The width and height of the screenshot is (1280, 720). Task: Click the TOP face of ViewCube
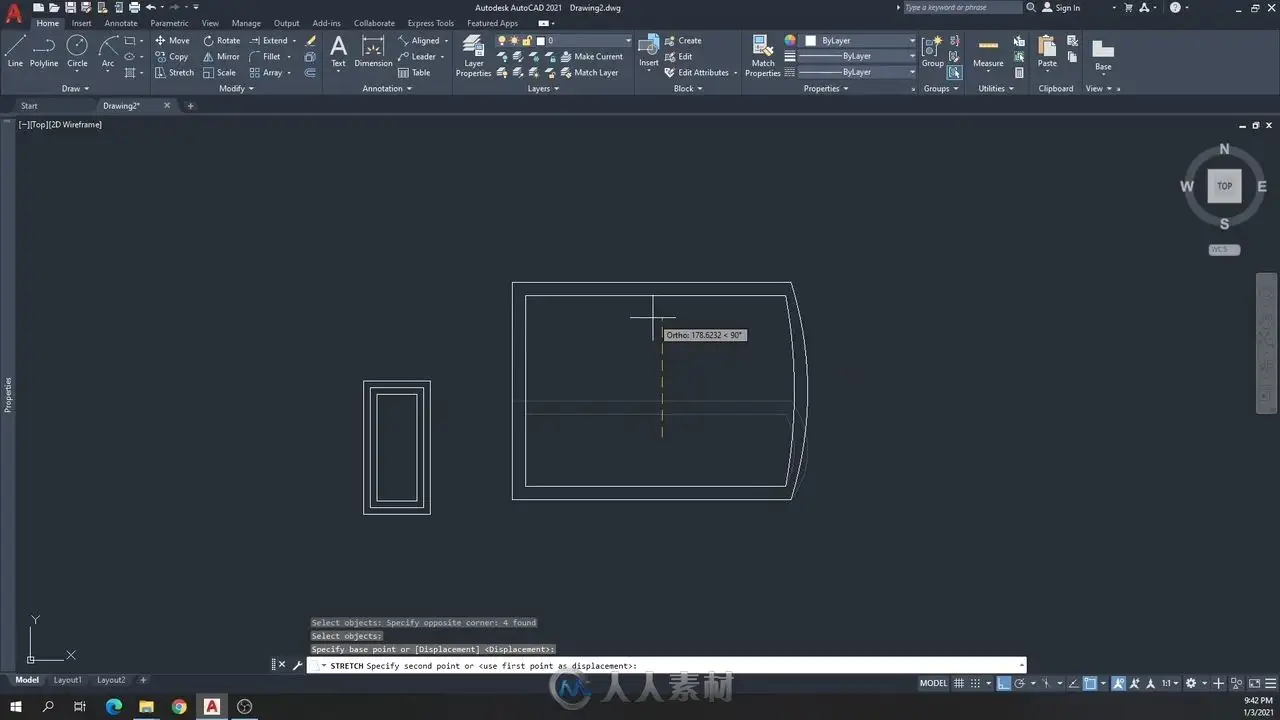pyautogui.click(x=1224, y=186)
